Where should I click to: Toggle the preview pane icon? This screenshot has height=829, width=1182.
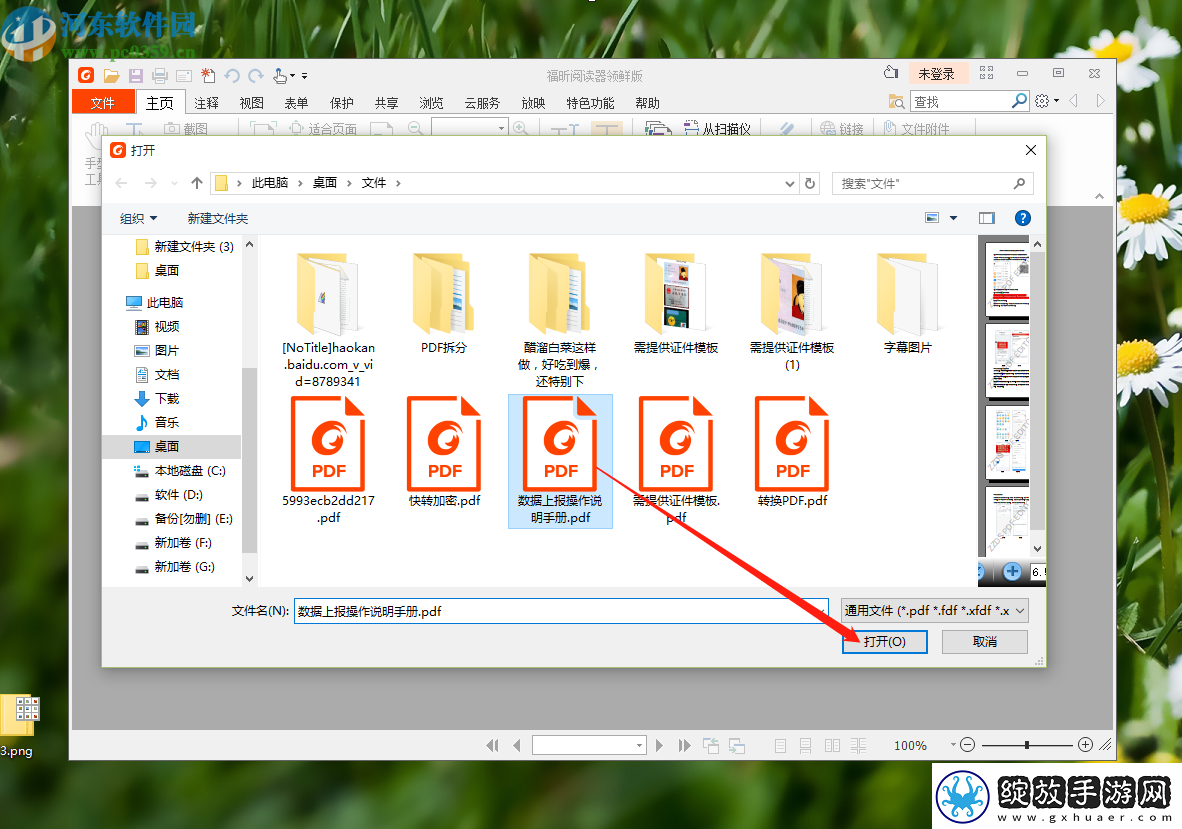[987, 218]
